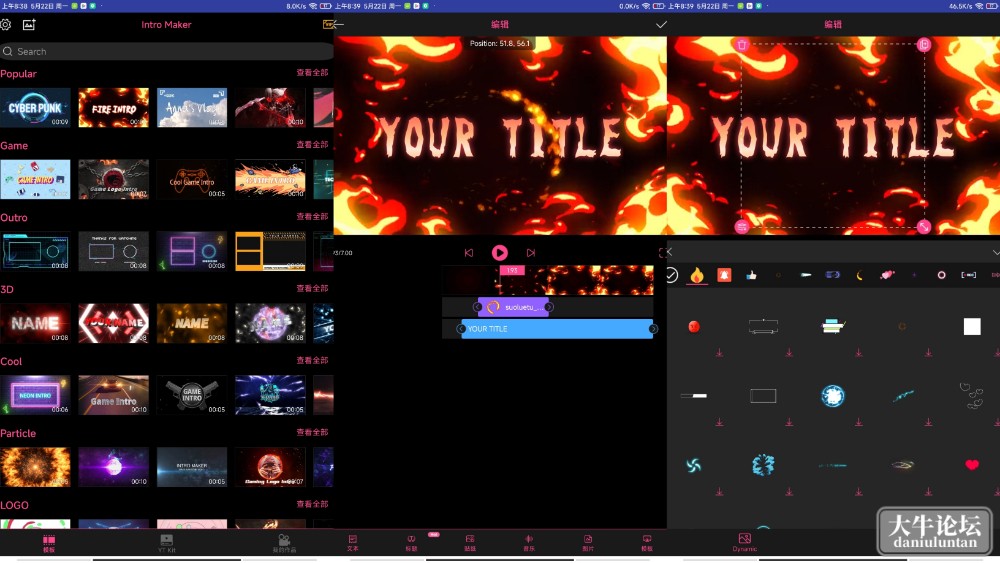View all Cool templates

click(312, 361)
